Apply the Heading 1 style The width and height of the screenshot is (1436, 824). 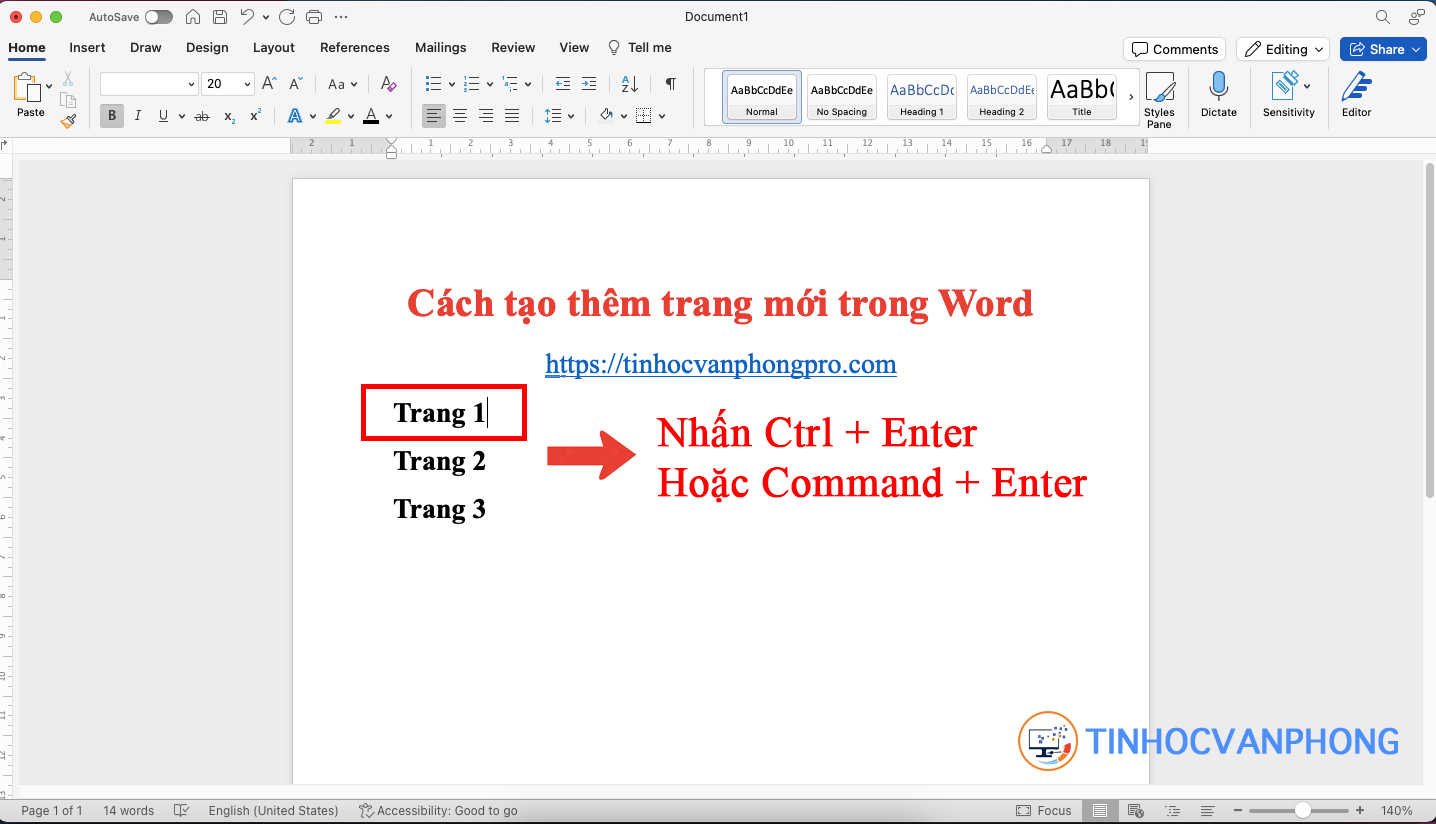click(x=921, y=97)
